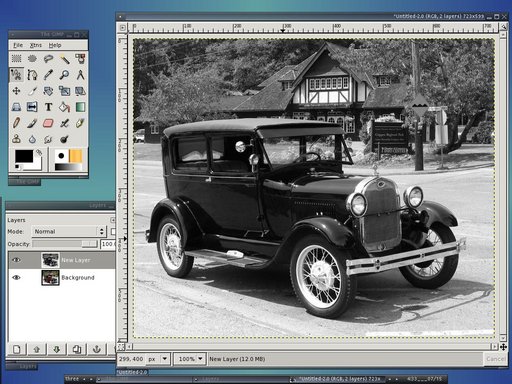Select the Intelligent Scissors tool
This screenshot has width=512, height=384.
pyautogui.click(x=16, y=75)
